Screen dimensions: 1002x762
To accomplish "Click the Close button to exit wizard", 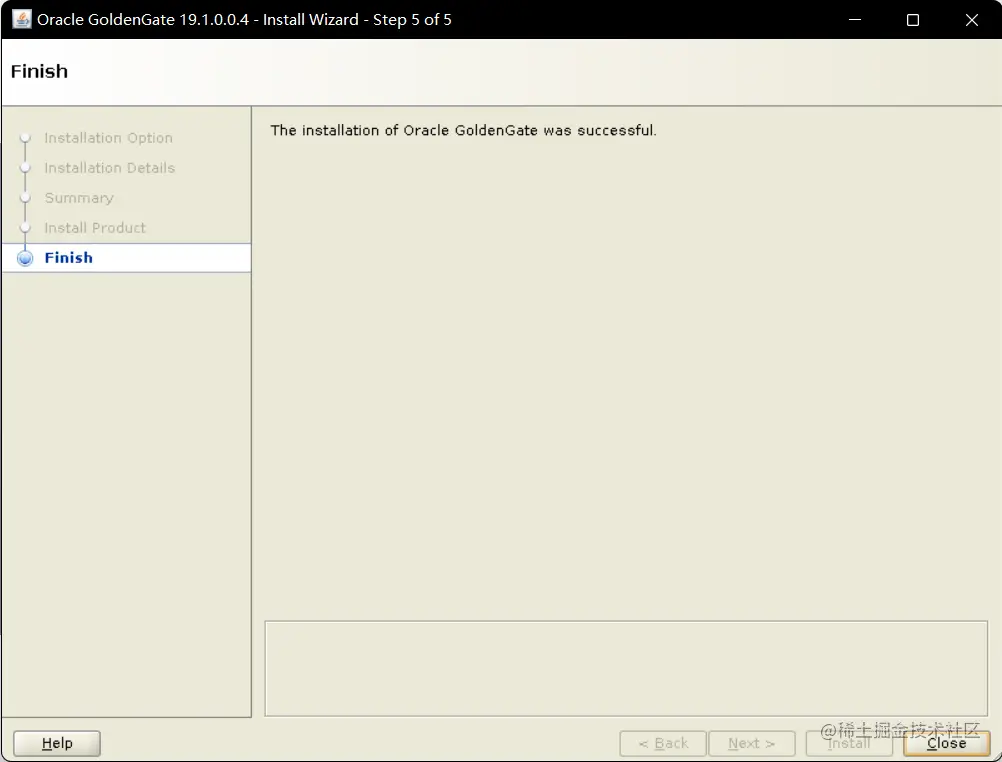I will 945,743.
